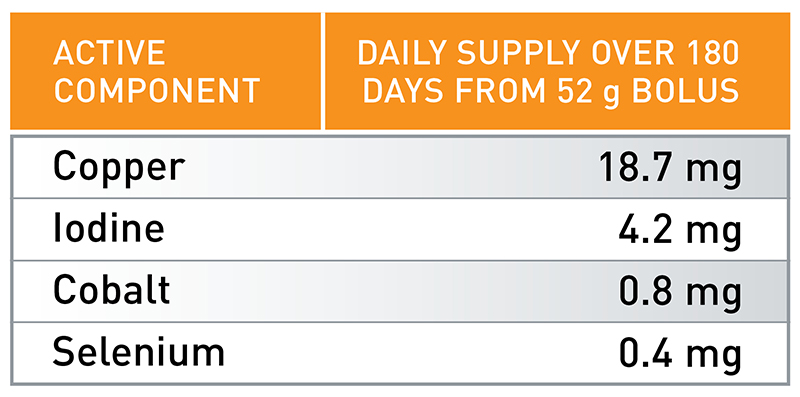Click the 18.7 mg value
The height and width of the screenshot is (397, 800).
tap(669, 169)
